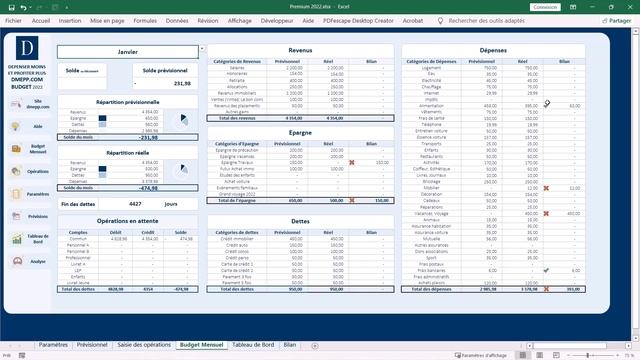
Task: Switch to the Accueil ribbon tab
Action: coord(41,20)
